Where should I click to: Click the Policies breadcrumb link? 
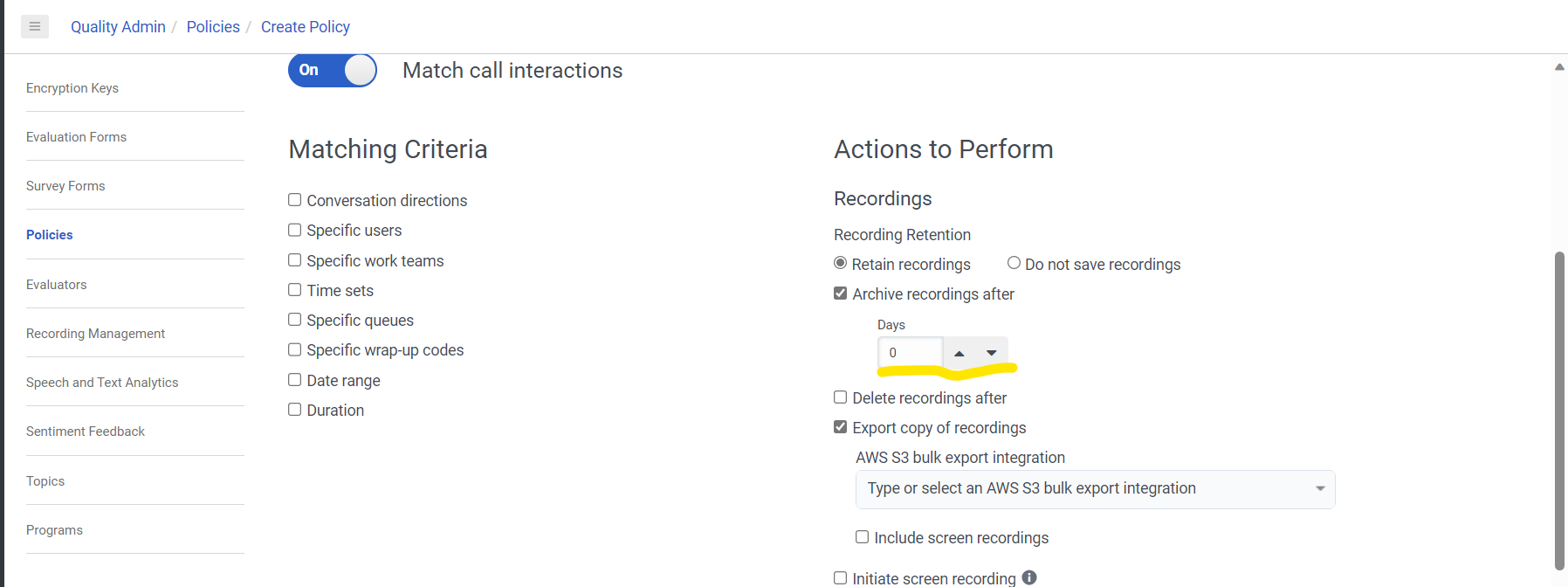(213, 27)
